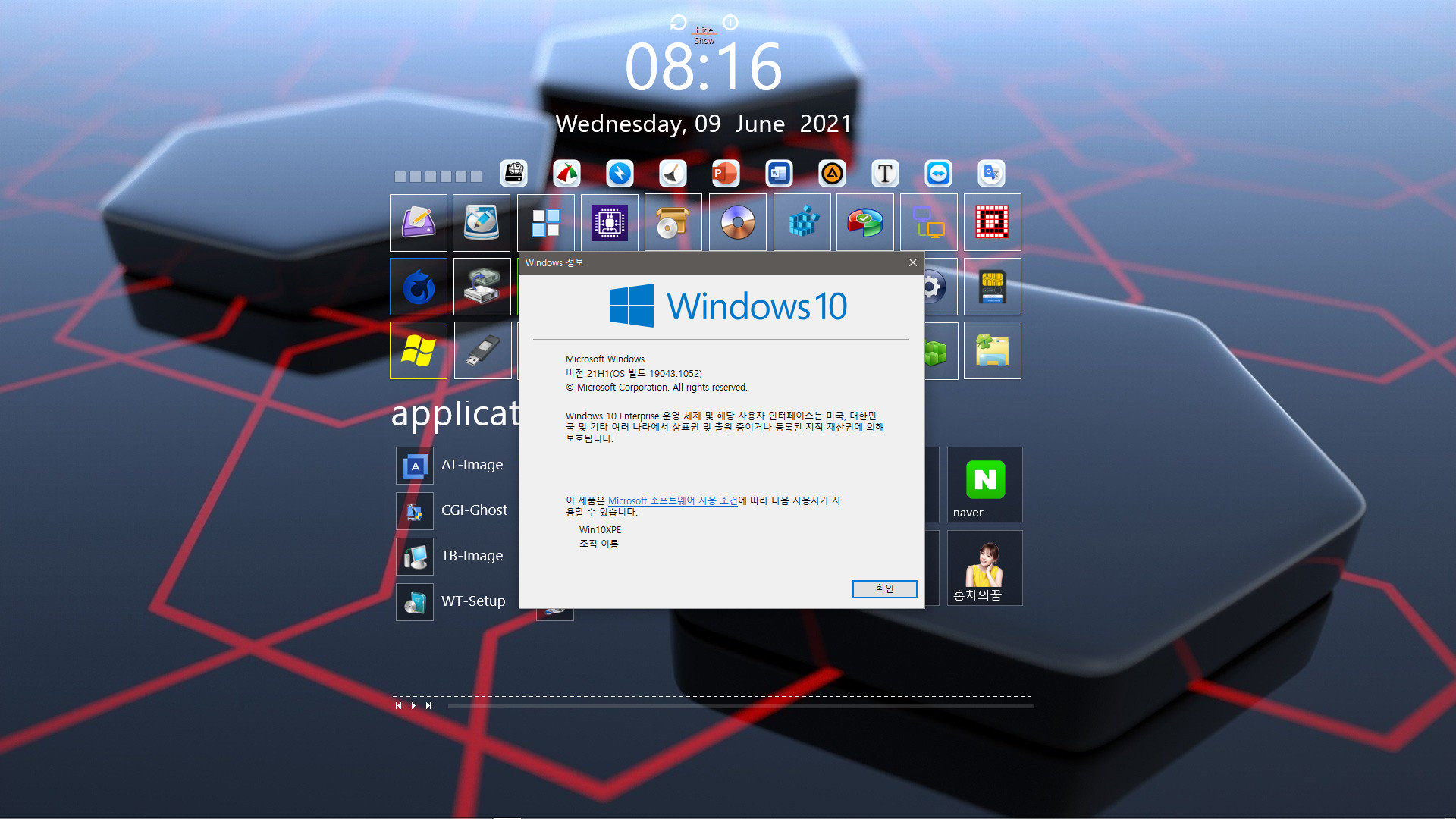Click the play button in player
Image resolution: width=1456 pixels, height=819 pixels.
click(x=413, y=706)
